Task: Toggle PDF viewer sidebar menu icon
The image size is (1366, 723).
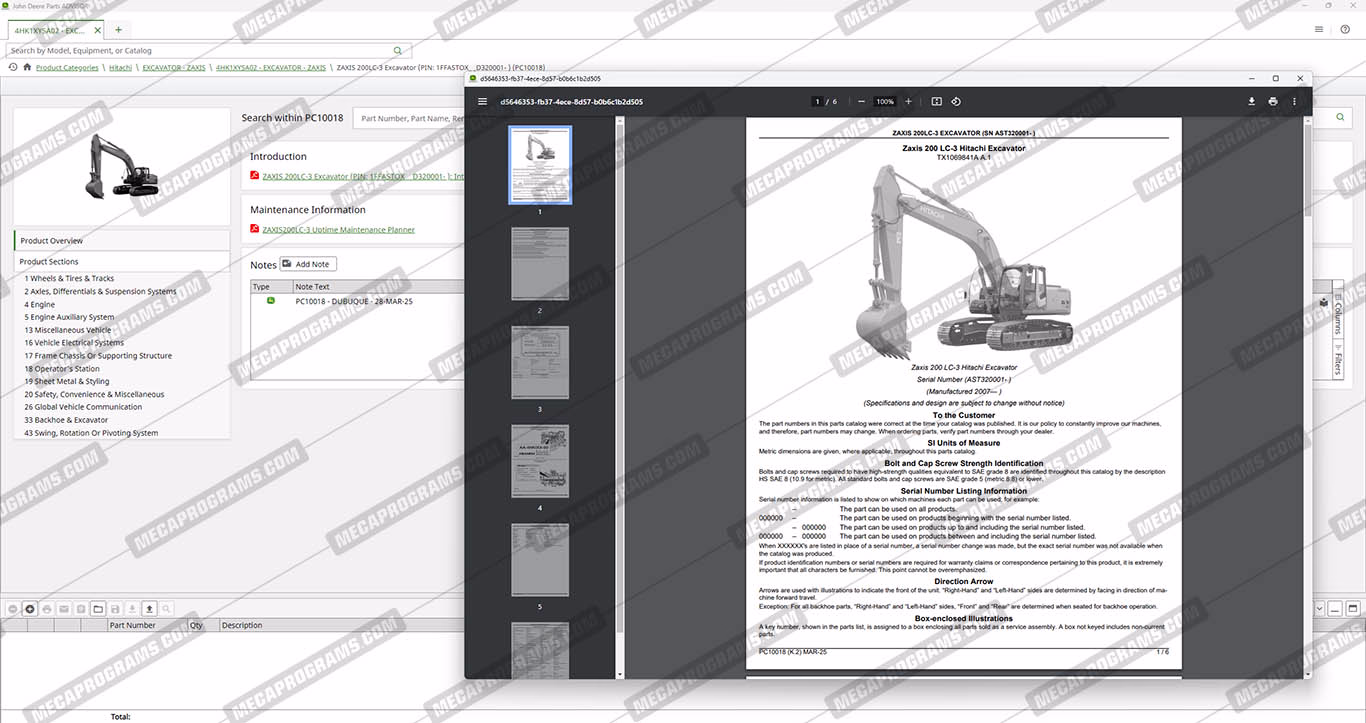Action: 482,101
